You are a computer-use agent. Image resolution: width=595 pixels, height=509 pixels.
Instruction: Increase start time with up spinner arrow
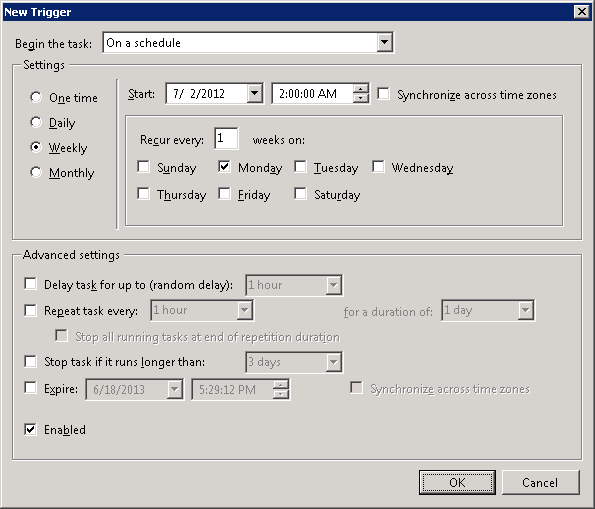(360, 89)
